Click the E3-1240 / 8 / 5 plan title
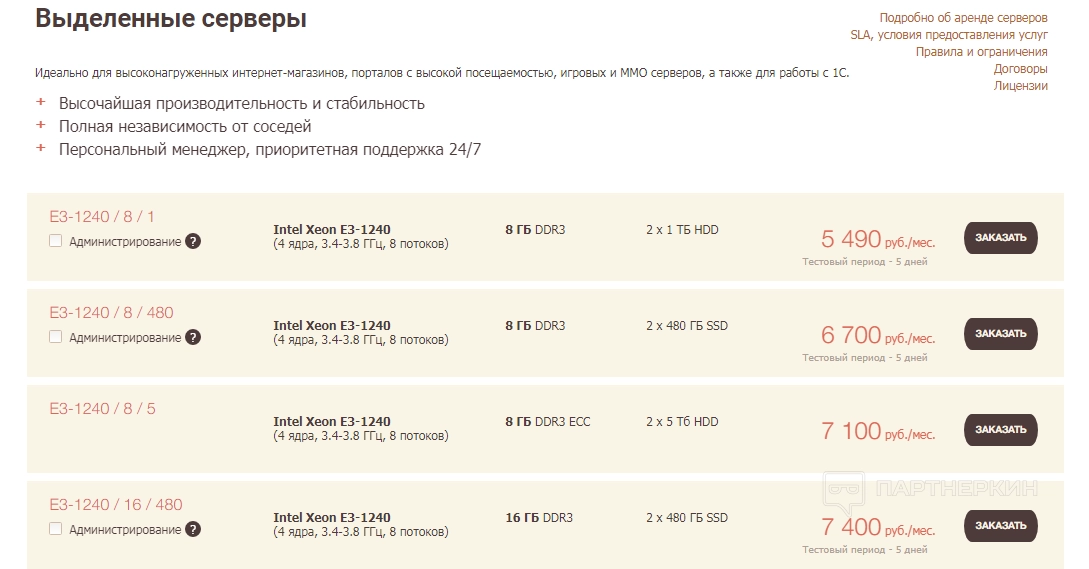This screenshot has width=1089, height=569. pos(102,409)
